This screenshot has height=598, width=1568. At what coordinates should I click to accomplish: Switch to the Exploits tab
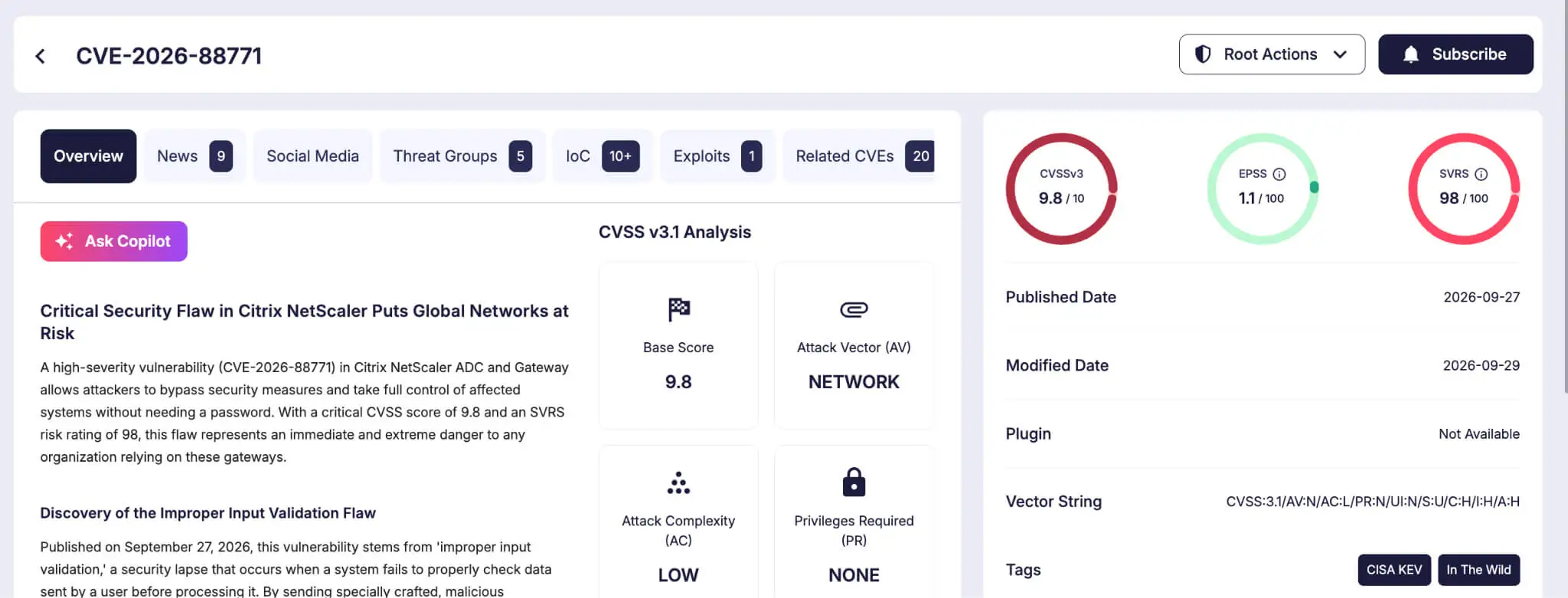point(717,156)
